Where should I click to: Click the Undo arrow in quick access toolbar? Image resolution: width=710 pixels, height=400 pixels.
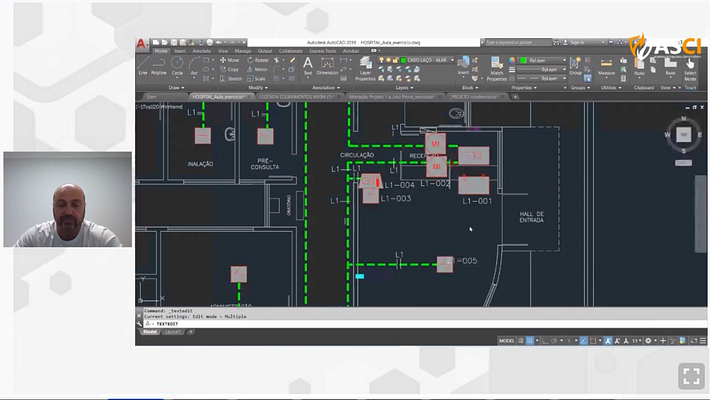point(219,43)
